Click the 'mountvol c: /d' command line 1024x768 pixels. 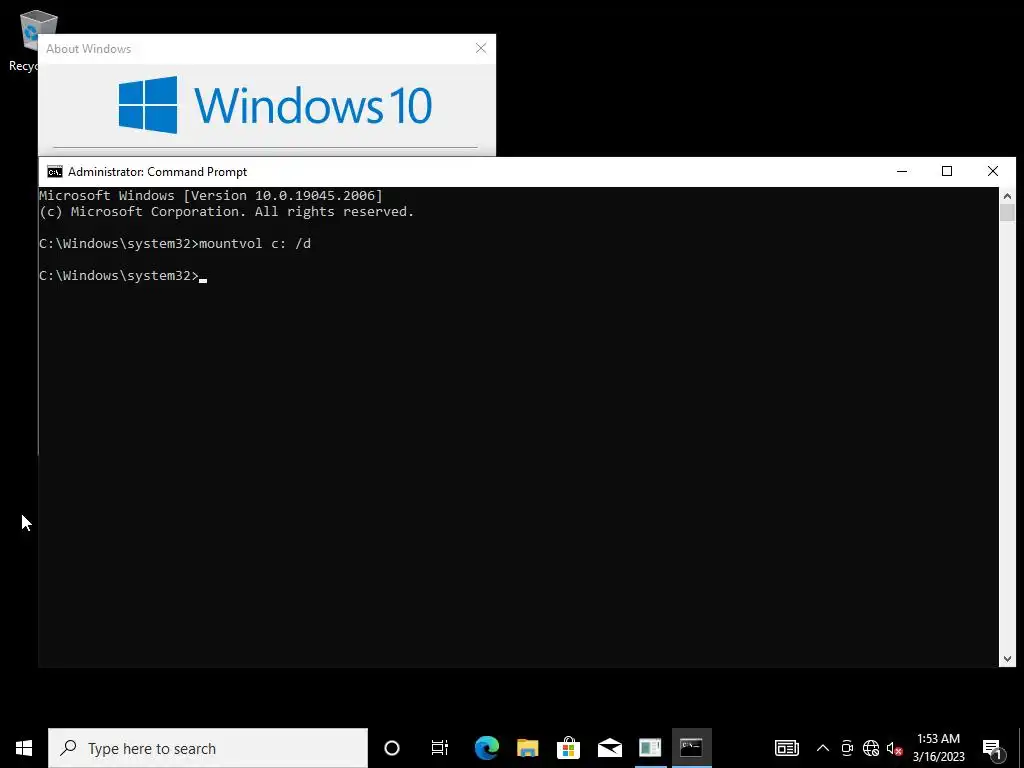tap(175, 244)
